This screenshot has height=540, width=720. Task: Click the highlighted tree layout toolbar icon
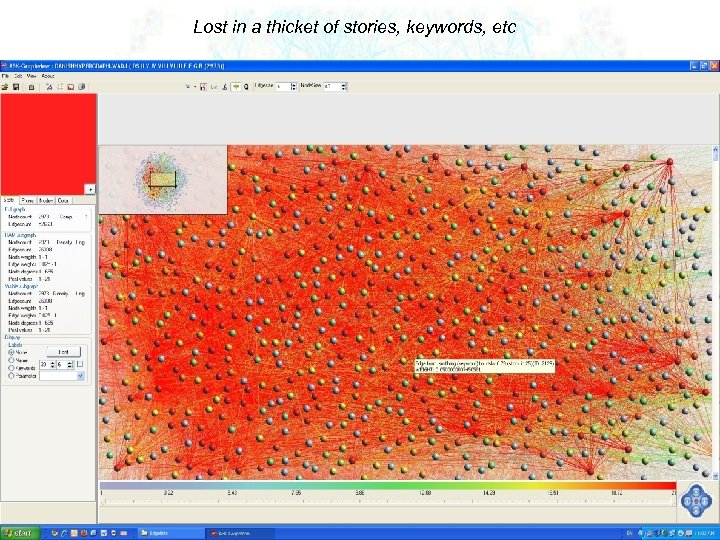236,86
